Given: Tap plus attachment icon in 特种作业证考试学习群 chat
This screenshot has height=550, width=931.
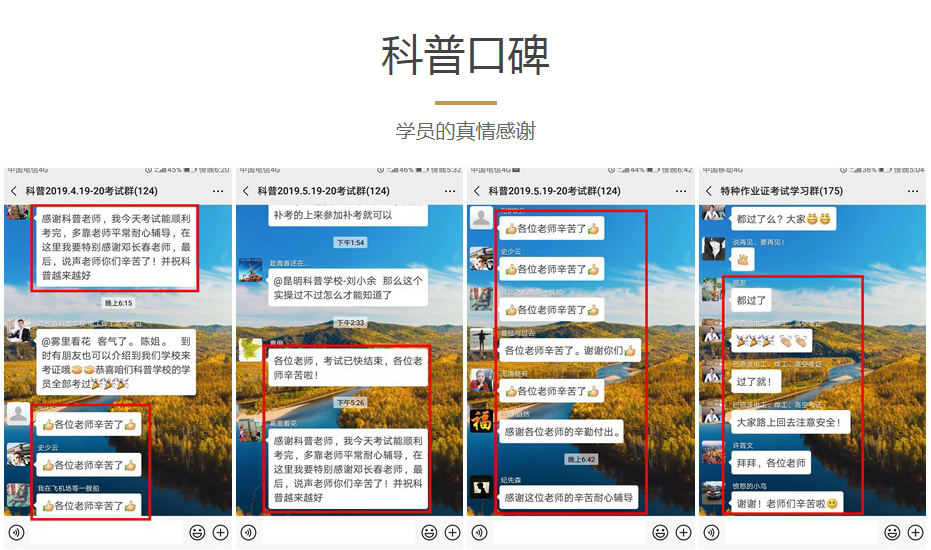Looking at the screenshot, I should [x=915, y=533].
